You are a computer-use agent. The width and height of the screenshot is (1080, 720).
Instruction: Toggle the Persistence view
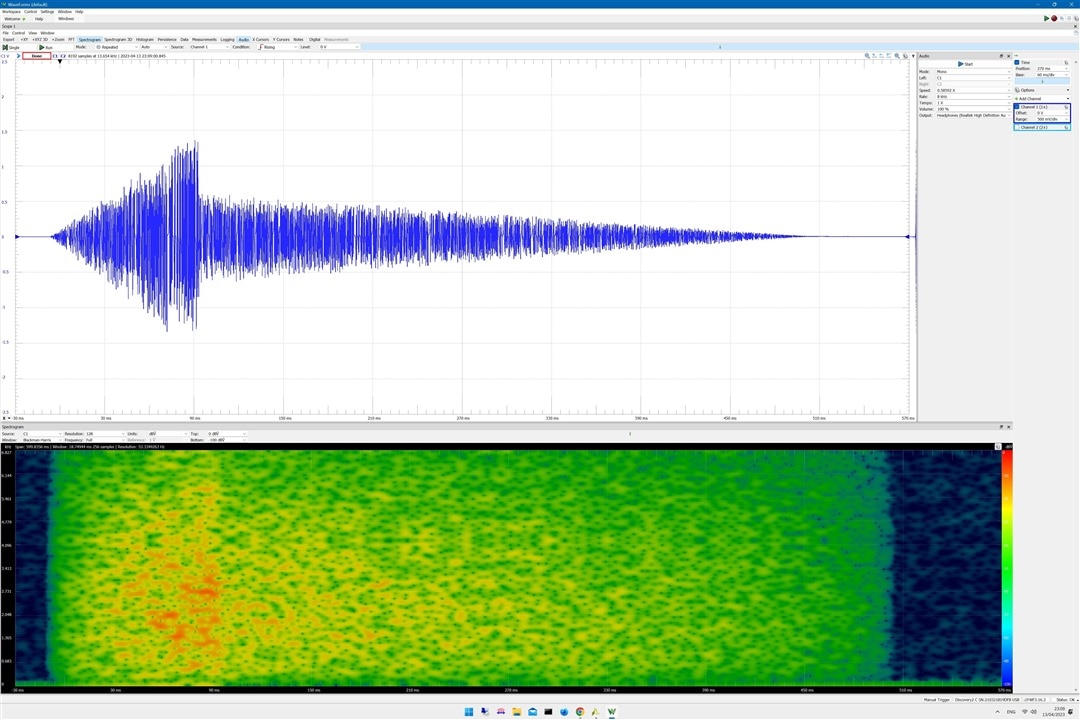[x=167, y=40]
